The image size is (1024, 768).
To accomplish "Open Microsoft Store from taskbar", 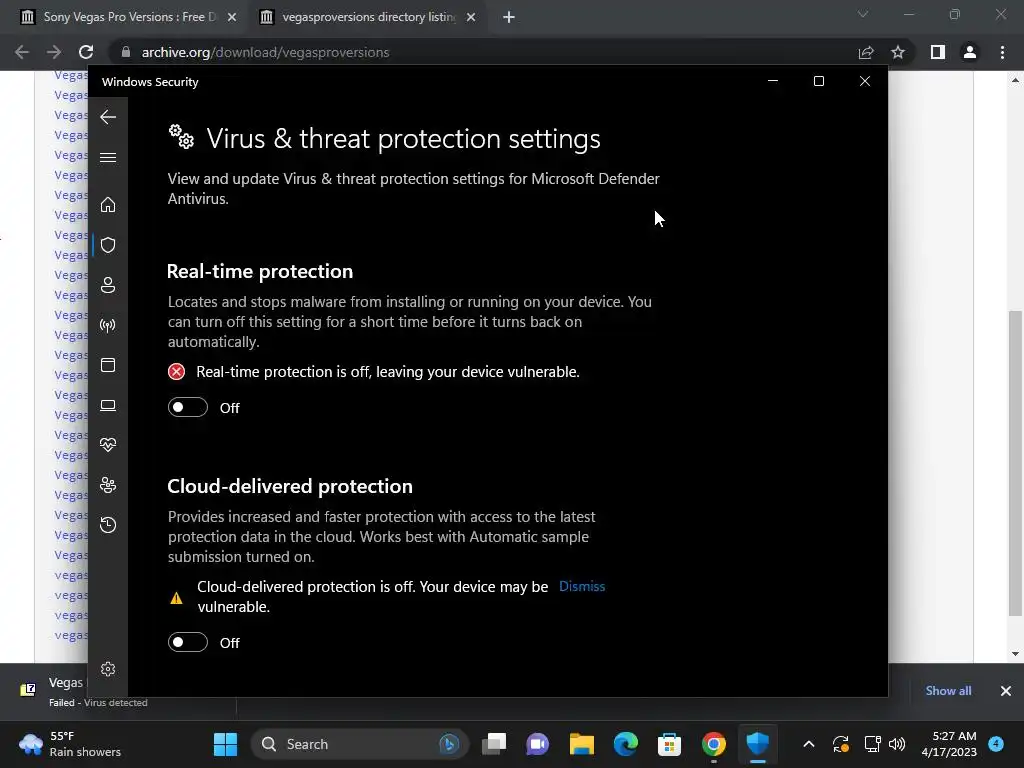I will pos(669,744).
